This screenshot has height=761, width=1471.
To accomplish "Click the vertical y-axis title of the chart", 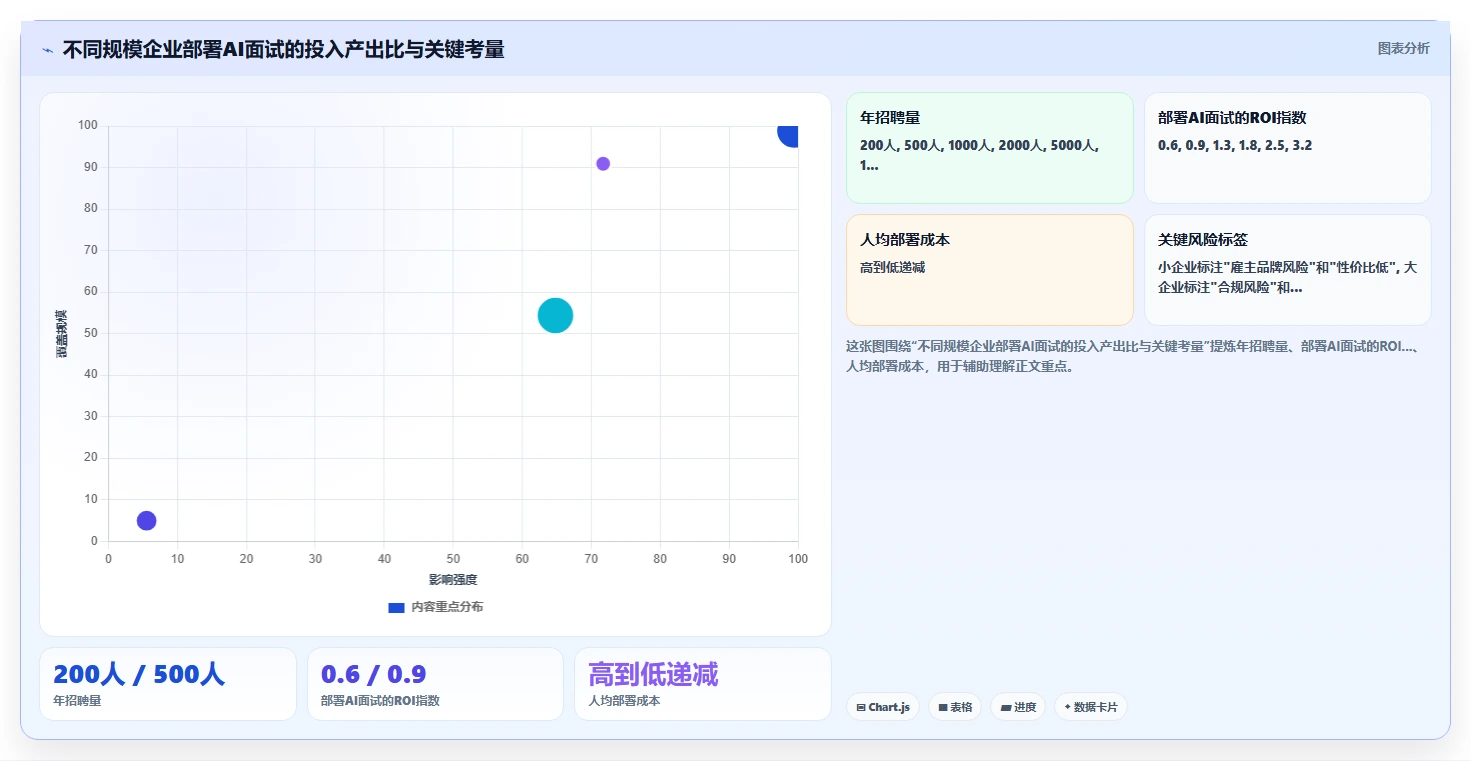I will point(62,334).
